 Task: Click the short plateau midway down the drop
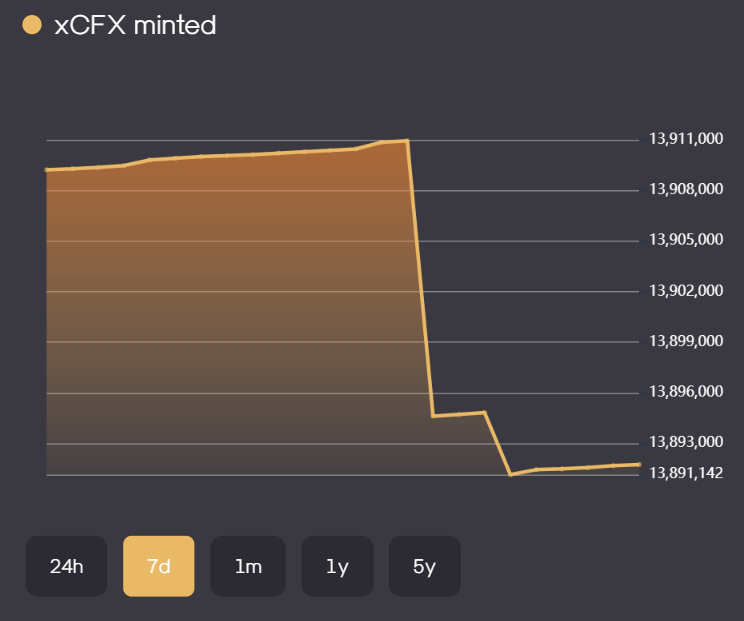459,414
